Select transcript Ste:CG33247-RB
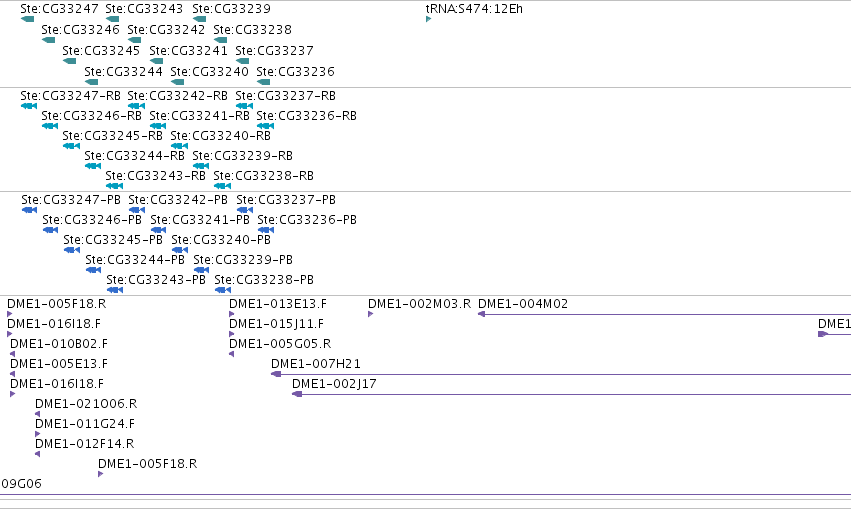 (x=71, y=96)
